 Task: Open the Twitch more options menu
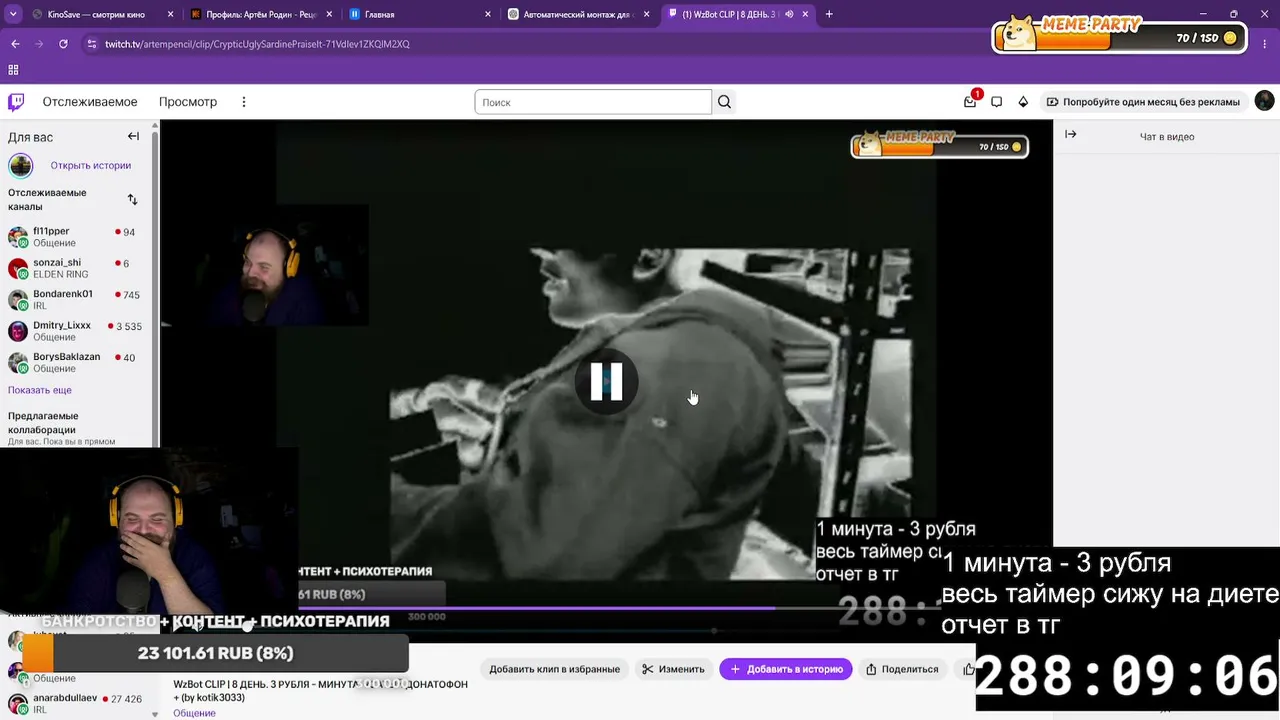click(x=243, y=102)
